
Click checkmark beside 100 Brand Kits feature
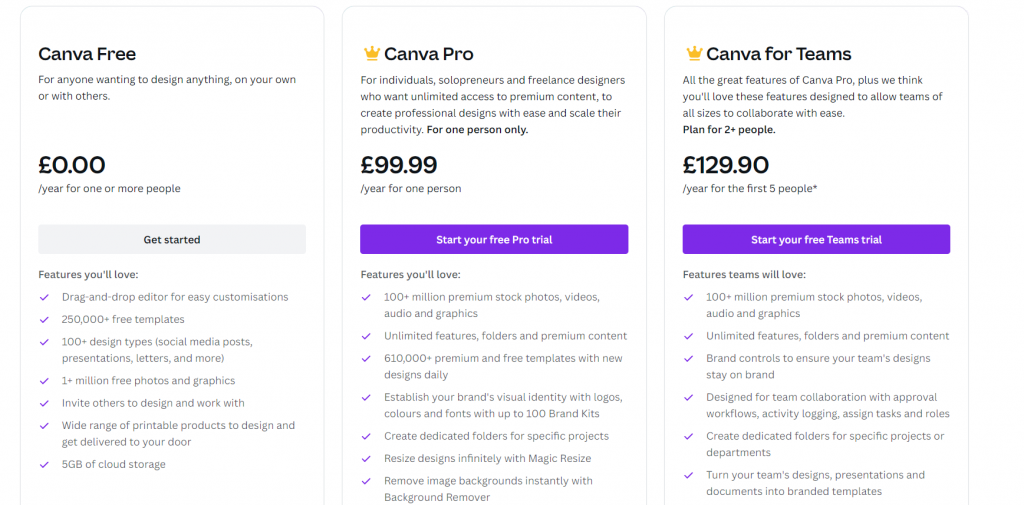pyautogui.click(x=366, y=397)
